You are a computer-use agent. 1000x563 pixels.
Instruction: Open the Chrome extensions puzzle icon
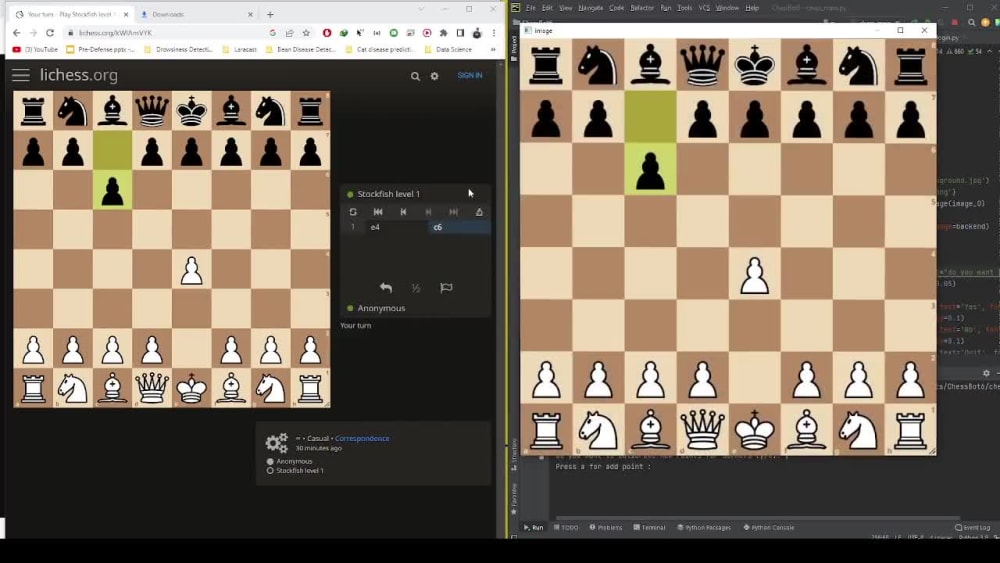(x=443, y=33)
